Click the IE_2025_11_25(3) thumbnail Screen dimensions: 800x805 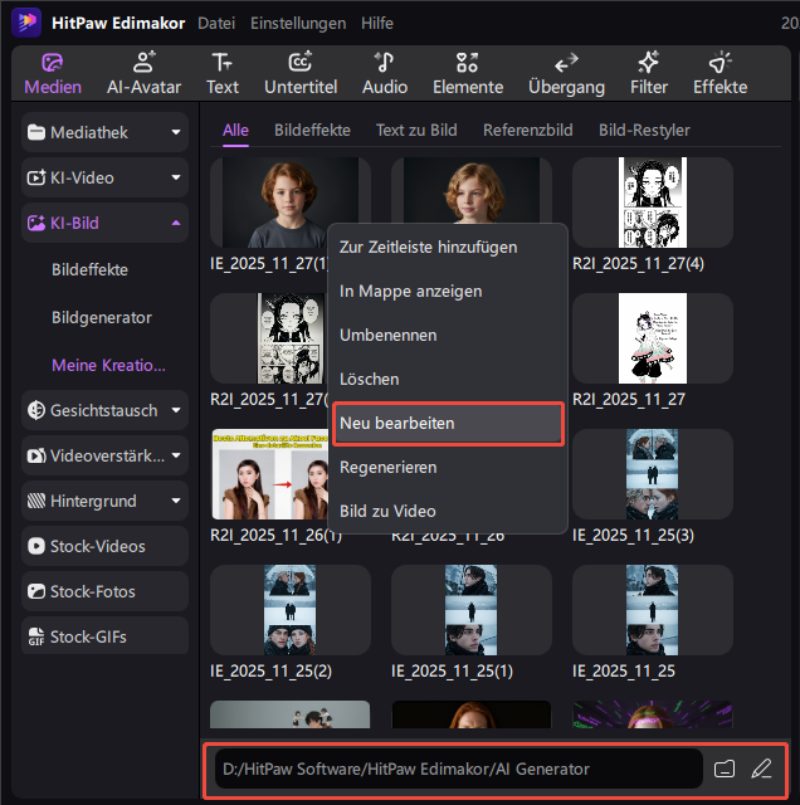pos(652,475)
